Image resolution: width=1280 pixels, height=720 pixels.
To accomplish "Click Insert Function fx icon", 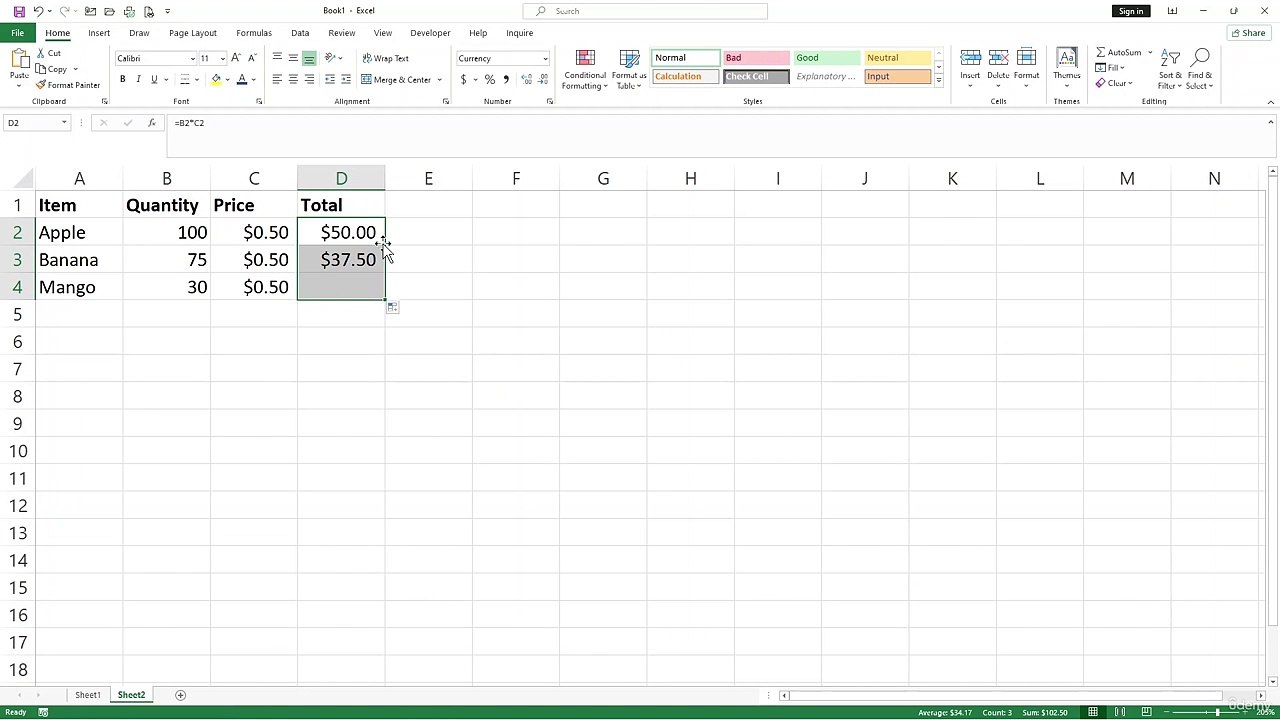I will tap(151, 122).
